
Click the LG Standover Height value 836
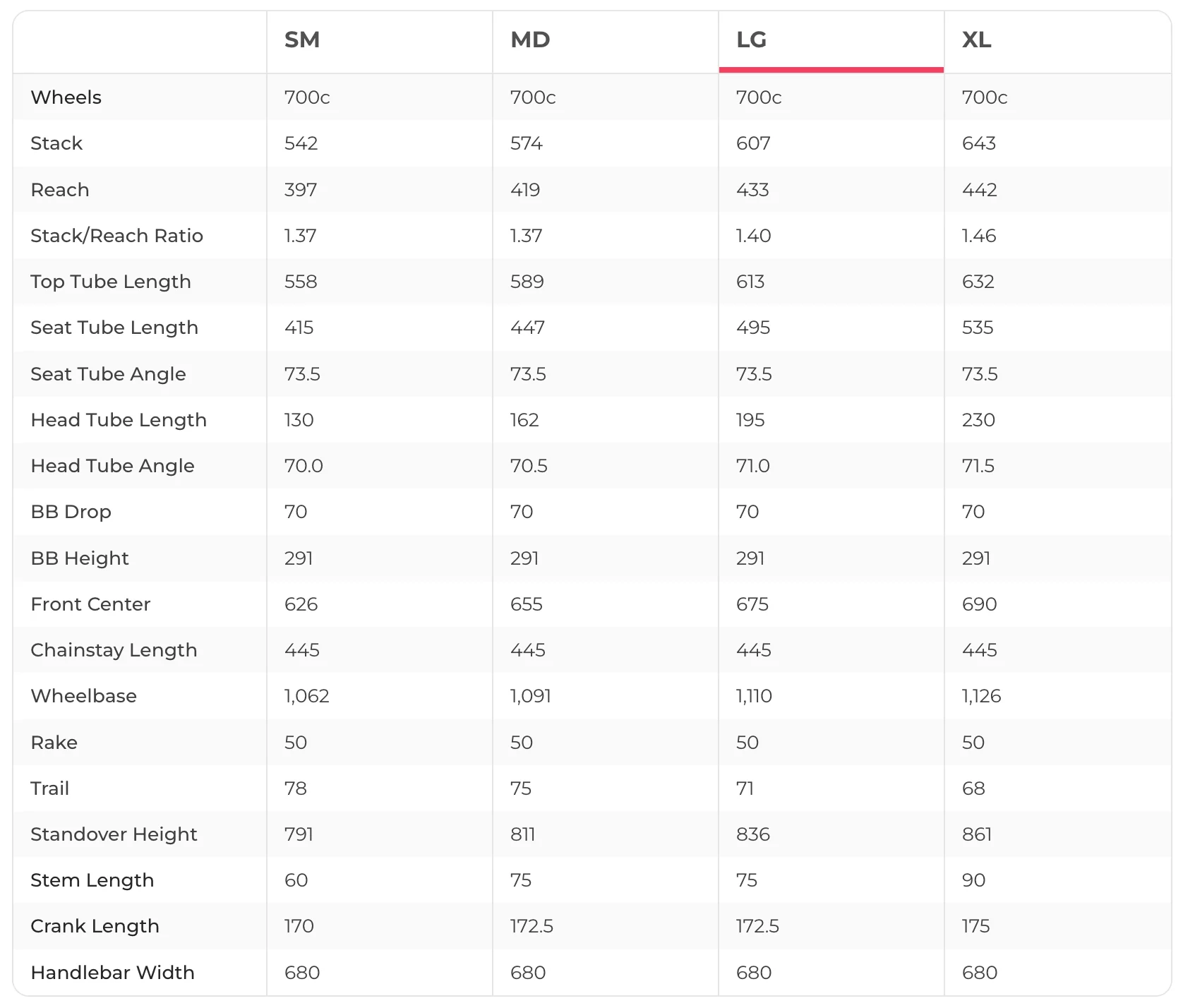pyautogui.click(x=753, y=834)
